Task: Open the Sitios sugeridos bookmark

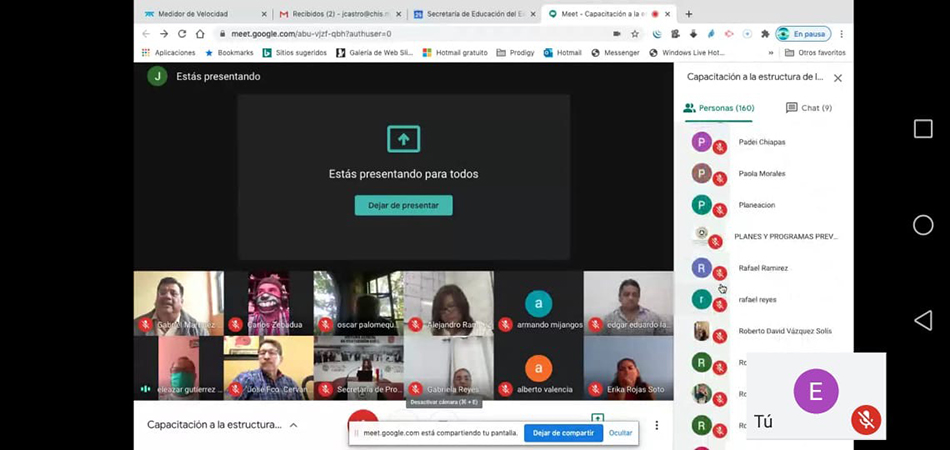Action: pyautogui.click(x=295, y=53)
